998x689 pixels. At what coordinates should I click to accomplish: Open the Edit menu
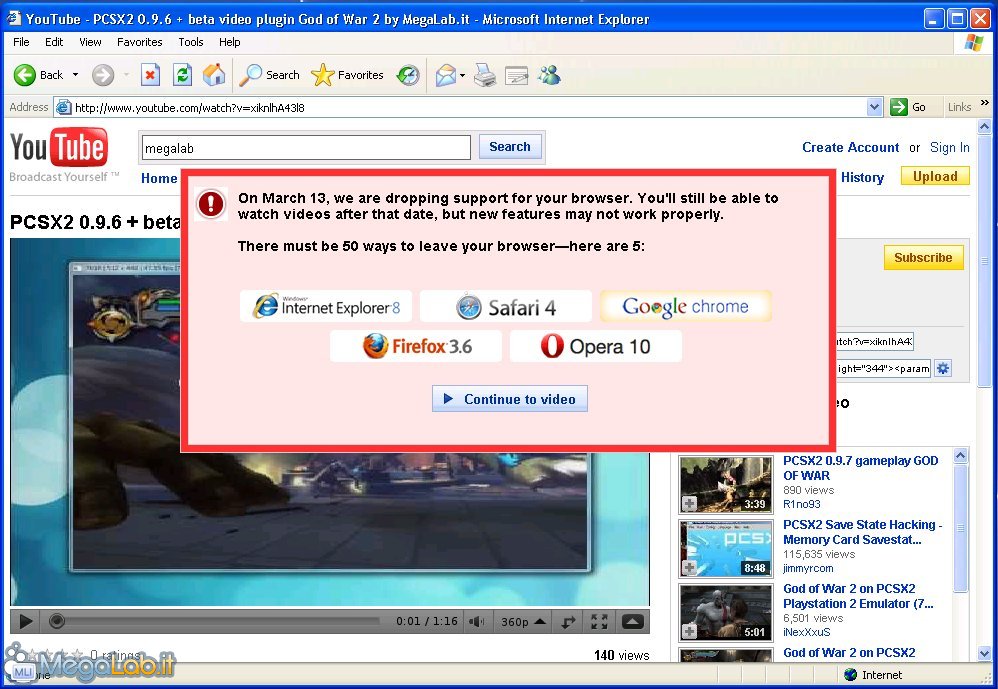coord(54,42)
